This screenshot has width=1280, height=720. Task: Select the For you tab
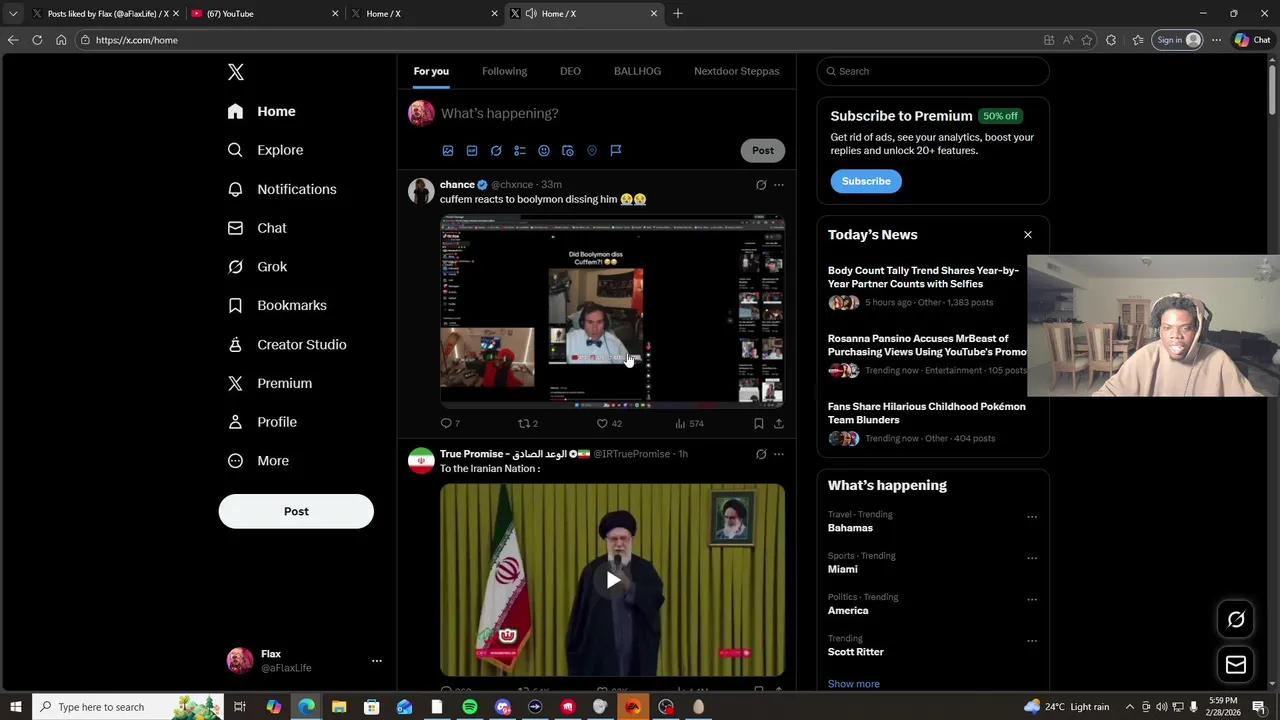(431, 71)
